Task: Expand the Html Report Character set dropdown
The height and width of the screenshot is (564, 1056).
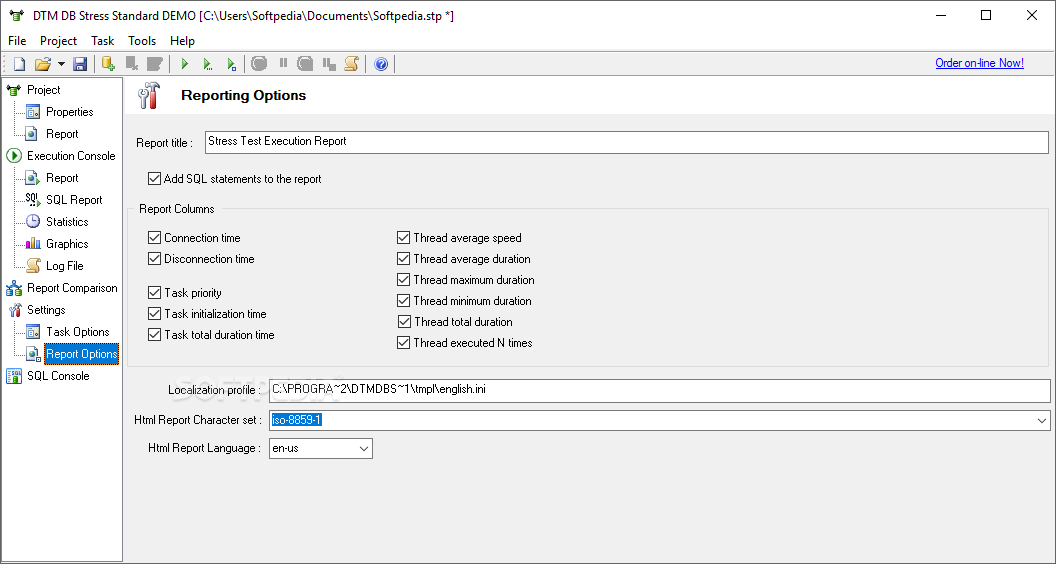Action: coord(1042,420)
